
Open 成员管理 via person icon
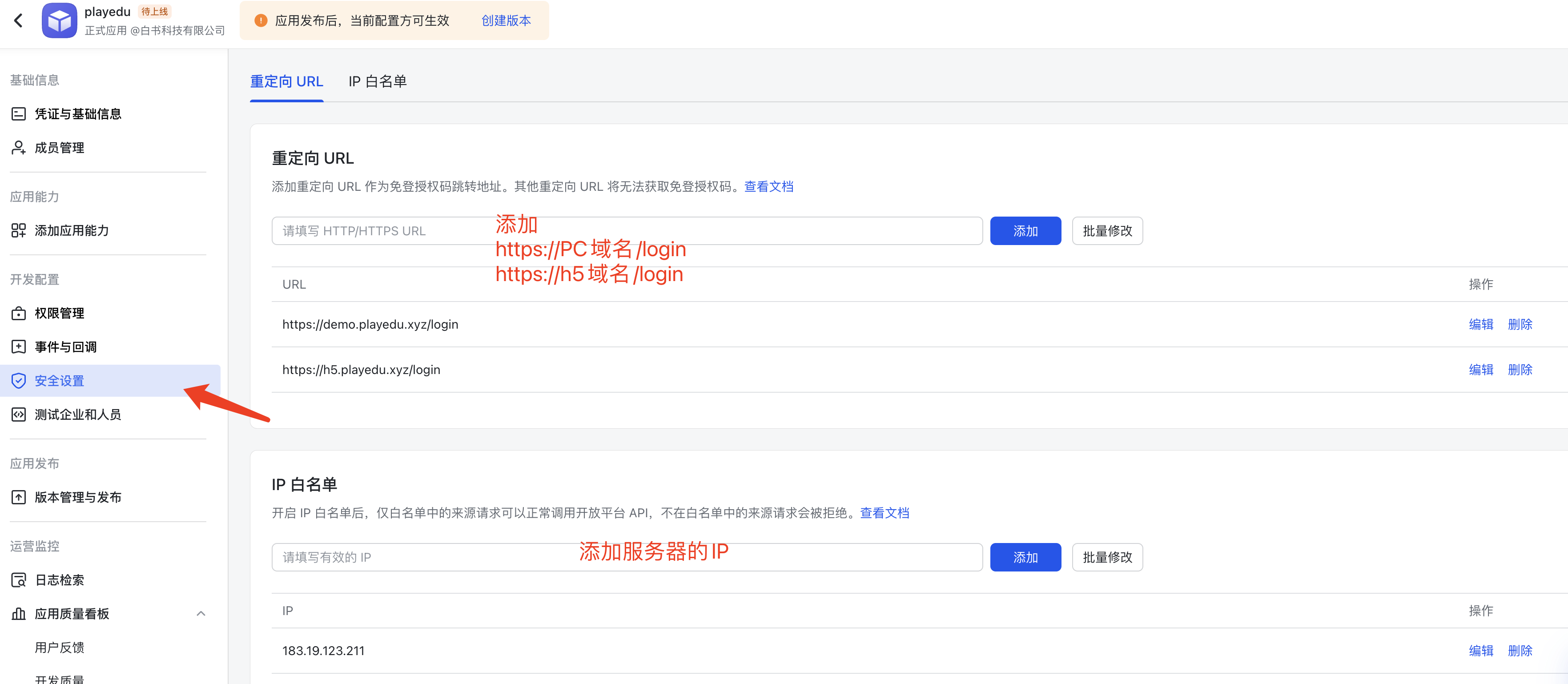click(19, 148)
